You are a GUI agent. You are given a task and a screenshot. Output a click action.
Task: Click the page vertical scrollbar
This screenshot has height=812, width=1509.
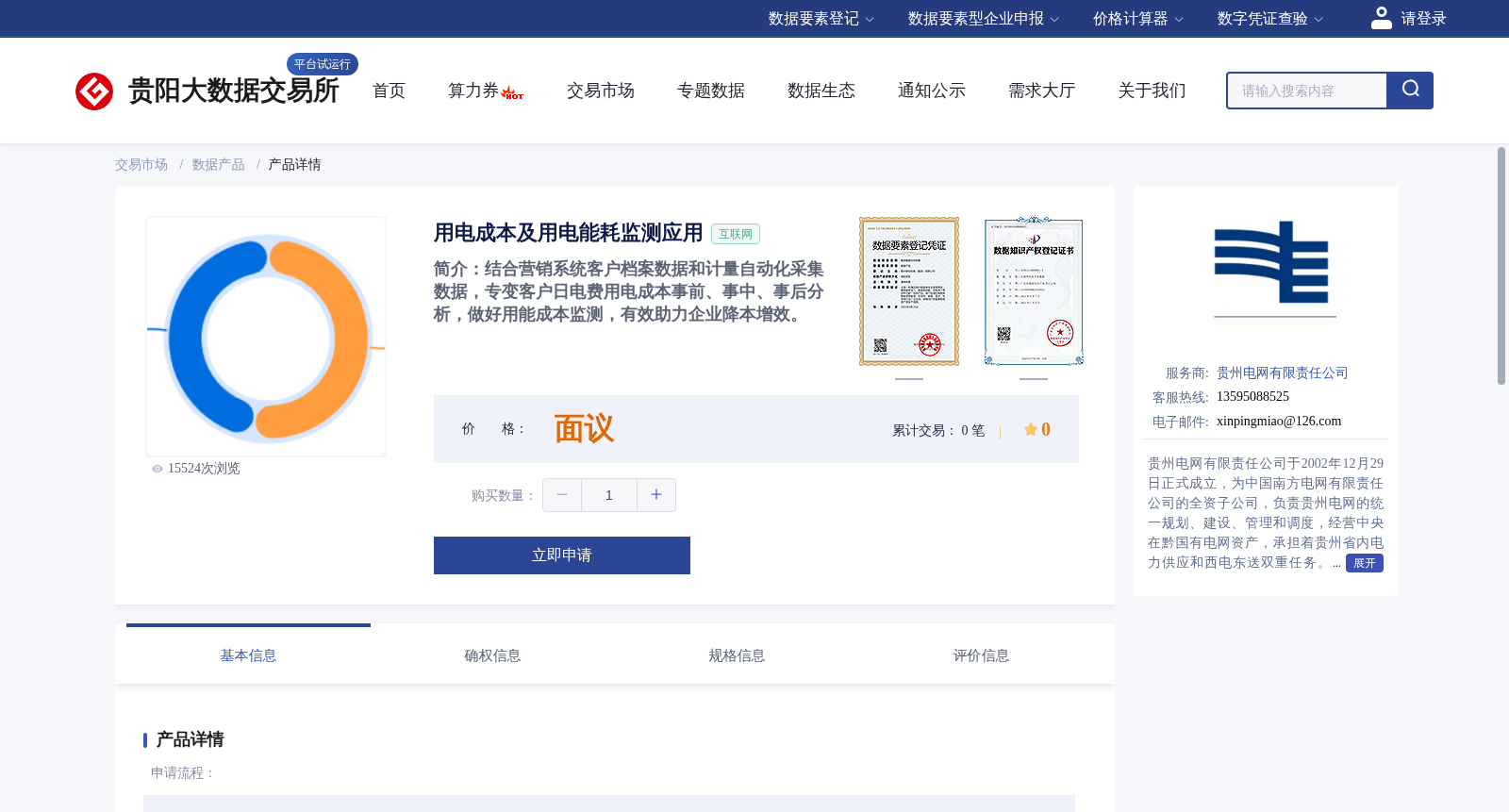pyautogui.click(x=1501, y=266)
